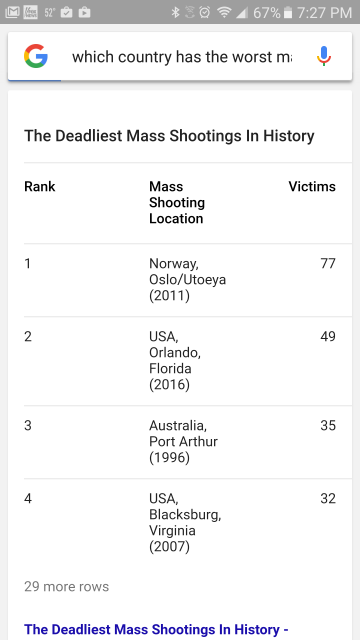
Task: Tap the Rank column header
Action: click(40, 187)
